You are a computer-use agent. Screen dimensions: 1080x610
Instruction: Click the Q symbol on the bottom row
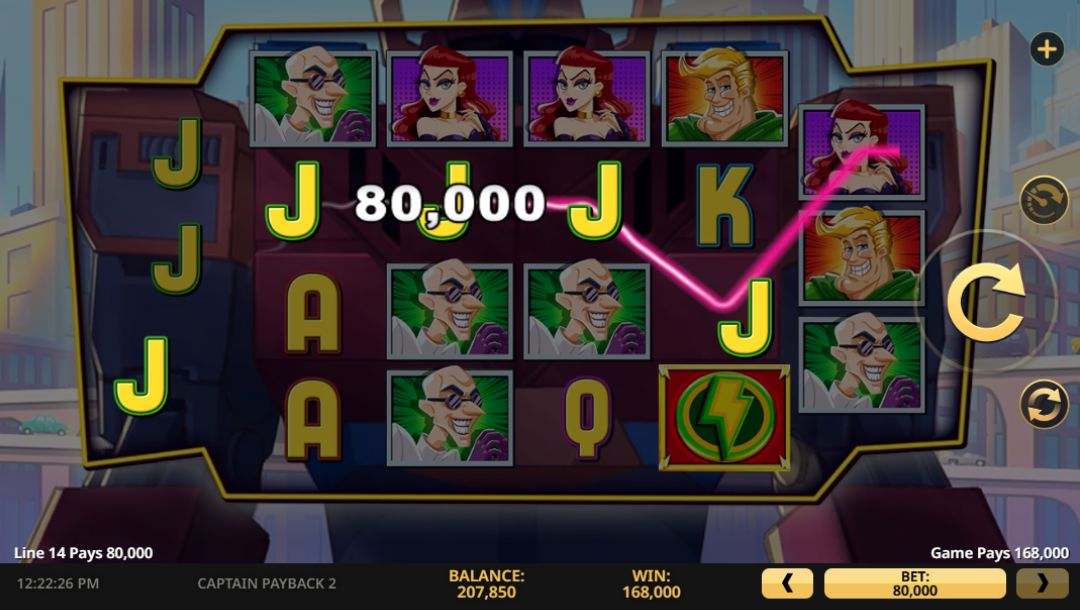point(588,417)
